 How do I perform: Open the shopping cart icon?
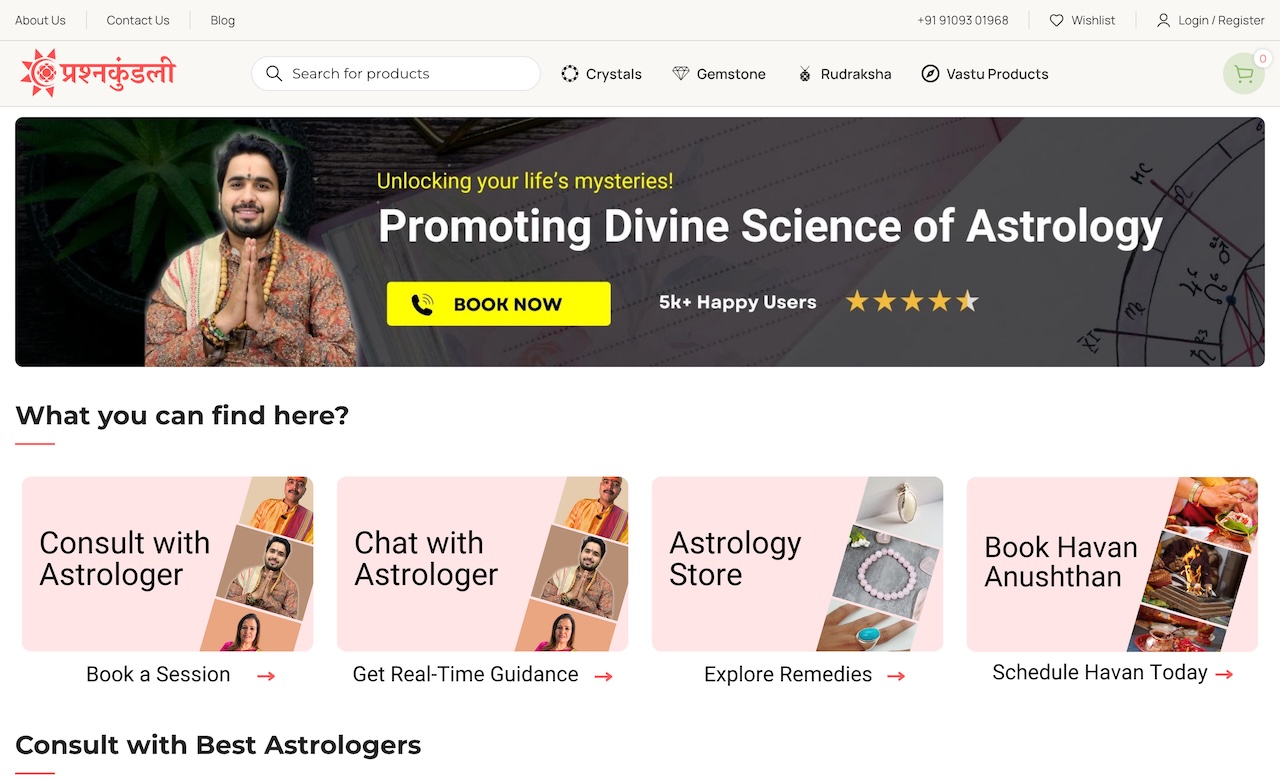coord(1243,73)
